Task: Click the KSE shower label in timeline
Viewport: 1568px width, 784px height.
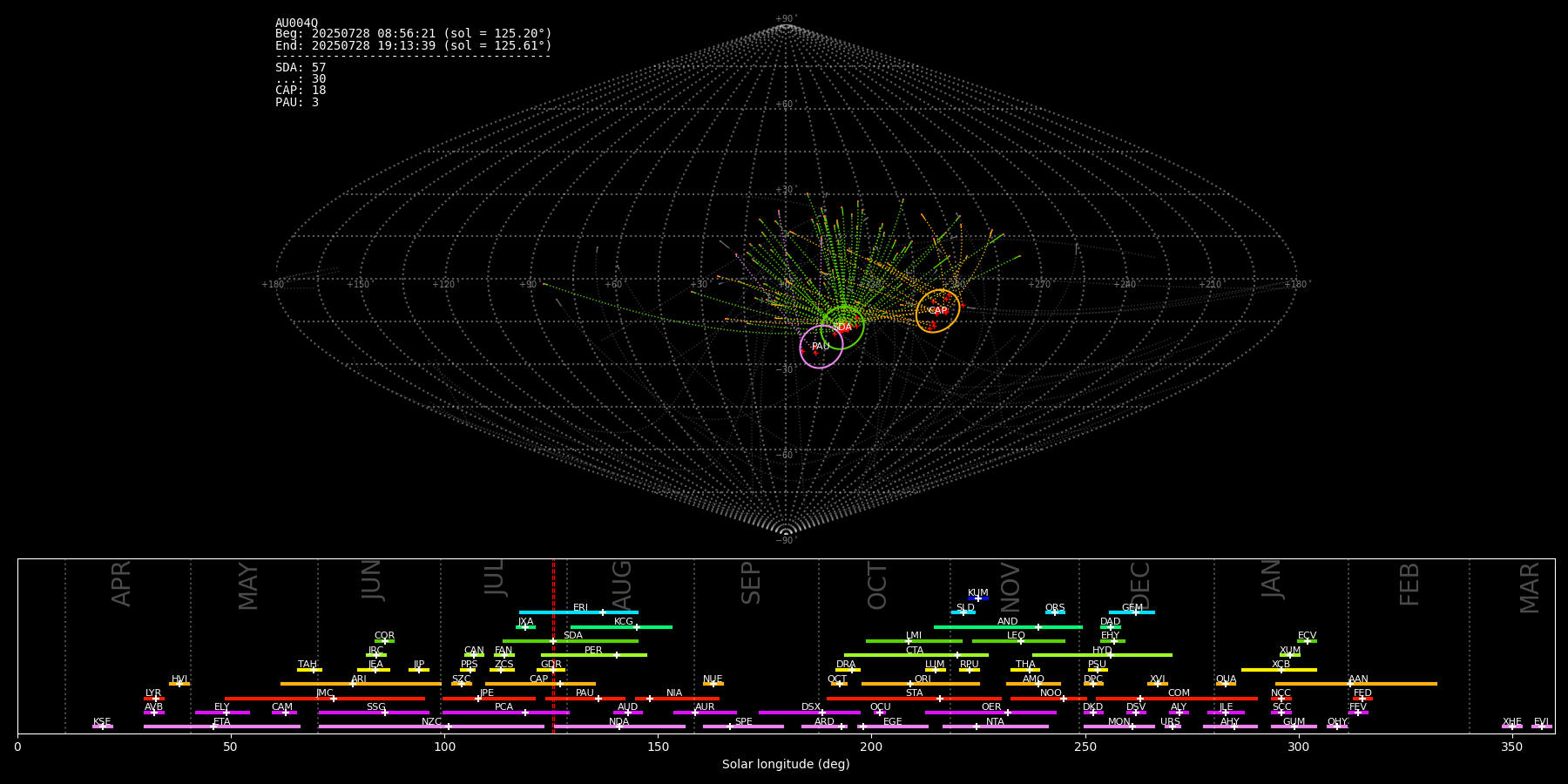Action: (x=102, y=722)
